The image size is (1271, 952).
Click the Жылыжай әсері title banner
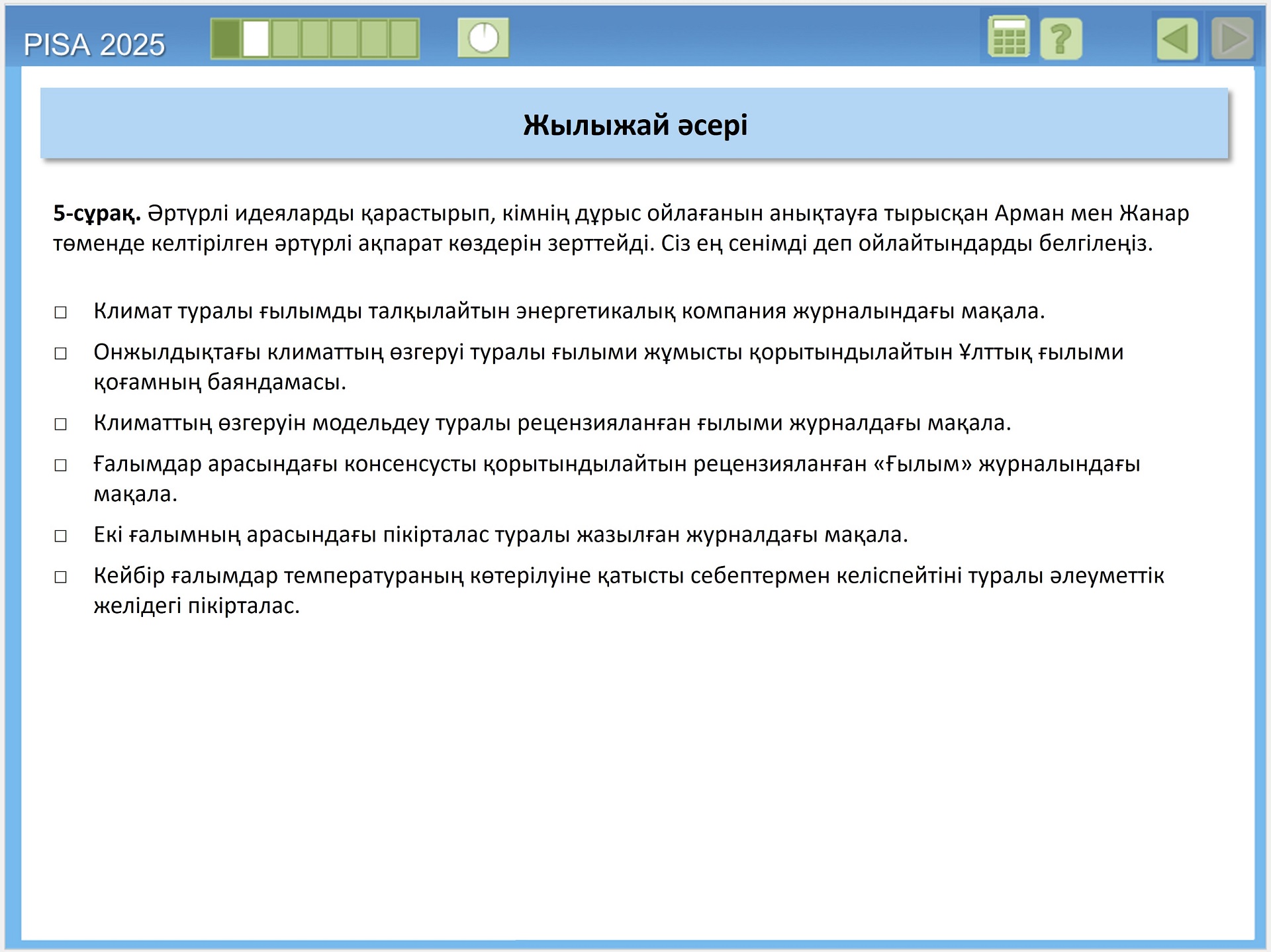pyautogui.click(x=634, y=124)
